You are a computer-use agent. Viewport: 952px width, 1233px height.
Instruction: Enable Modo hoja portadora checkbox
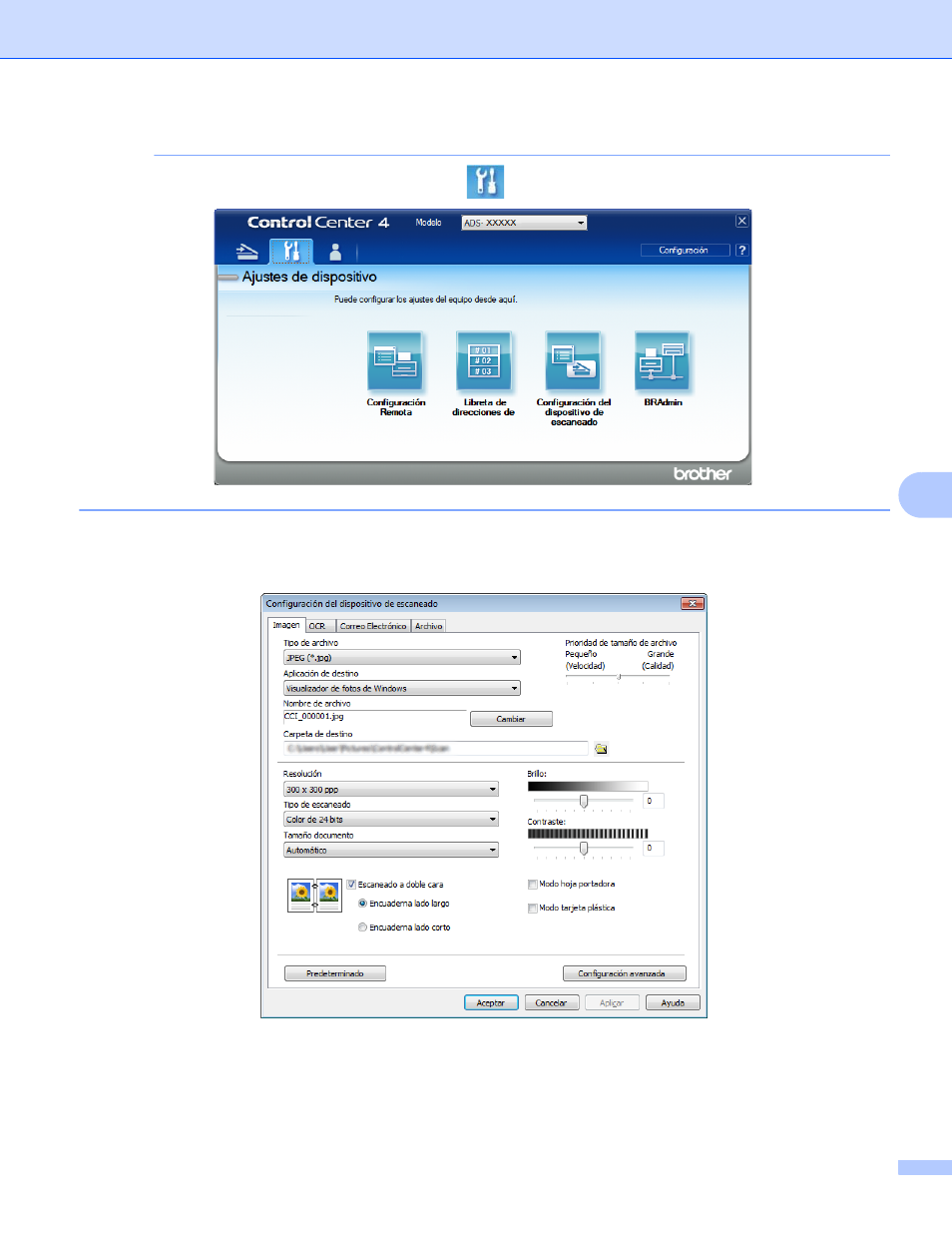pos(533,885)
